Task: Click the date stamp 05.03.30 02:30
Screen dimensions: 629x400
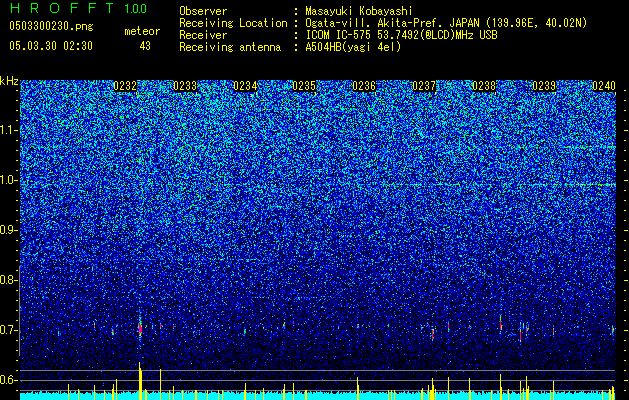Action: [x=51, y=46]
